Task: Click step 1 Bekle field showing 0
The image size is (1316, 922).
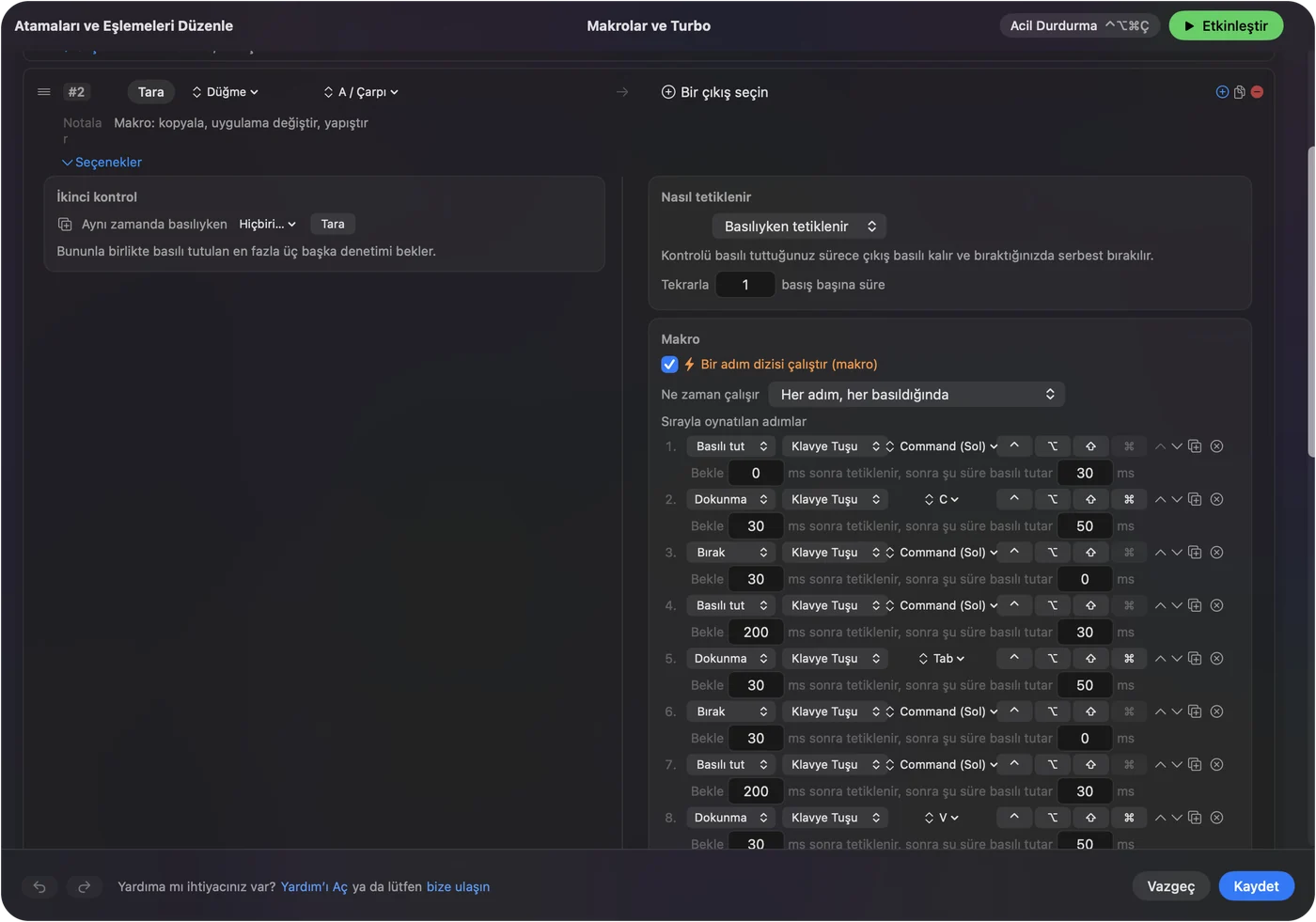Action: 756,473
